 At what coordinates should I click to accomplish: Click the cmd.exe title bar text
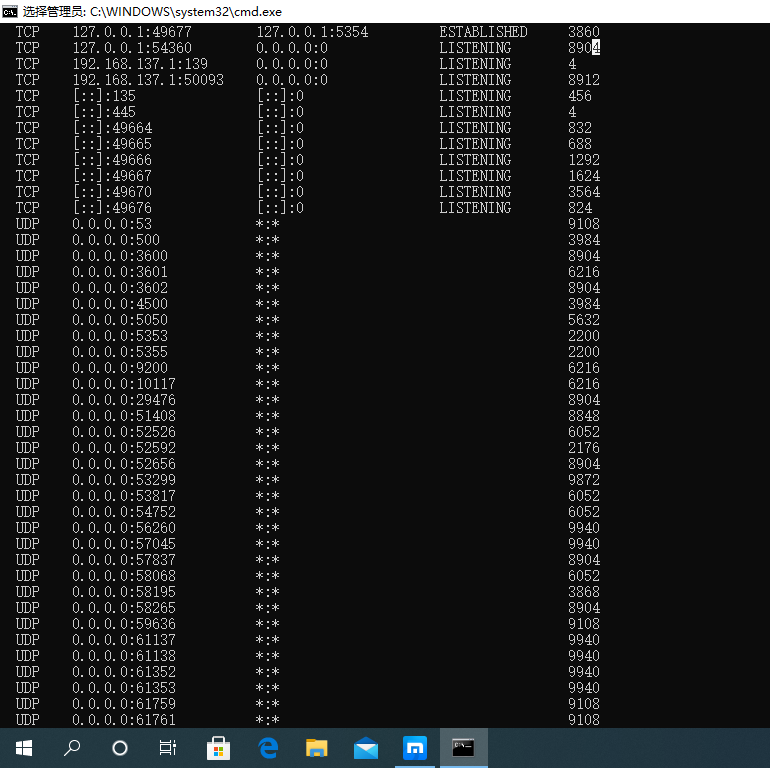(x=152, y=11)
